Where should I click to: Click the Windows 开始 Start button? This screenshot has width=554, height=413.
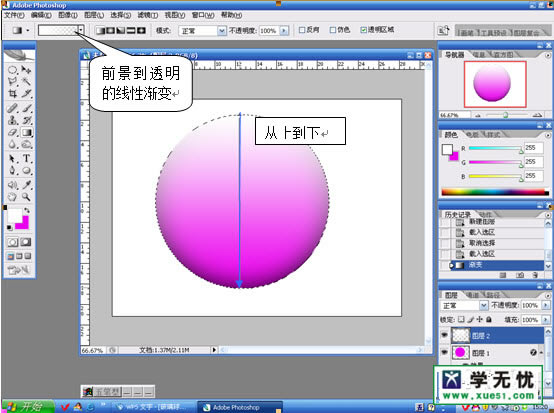28,407
